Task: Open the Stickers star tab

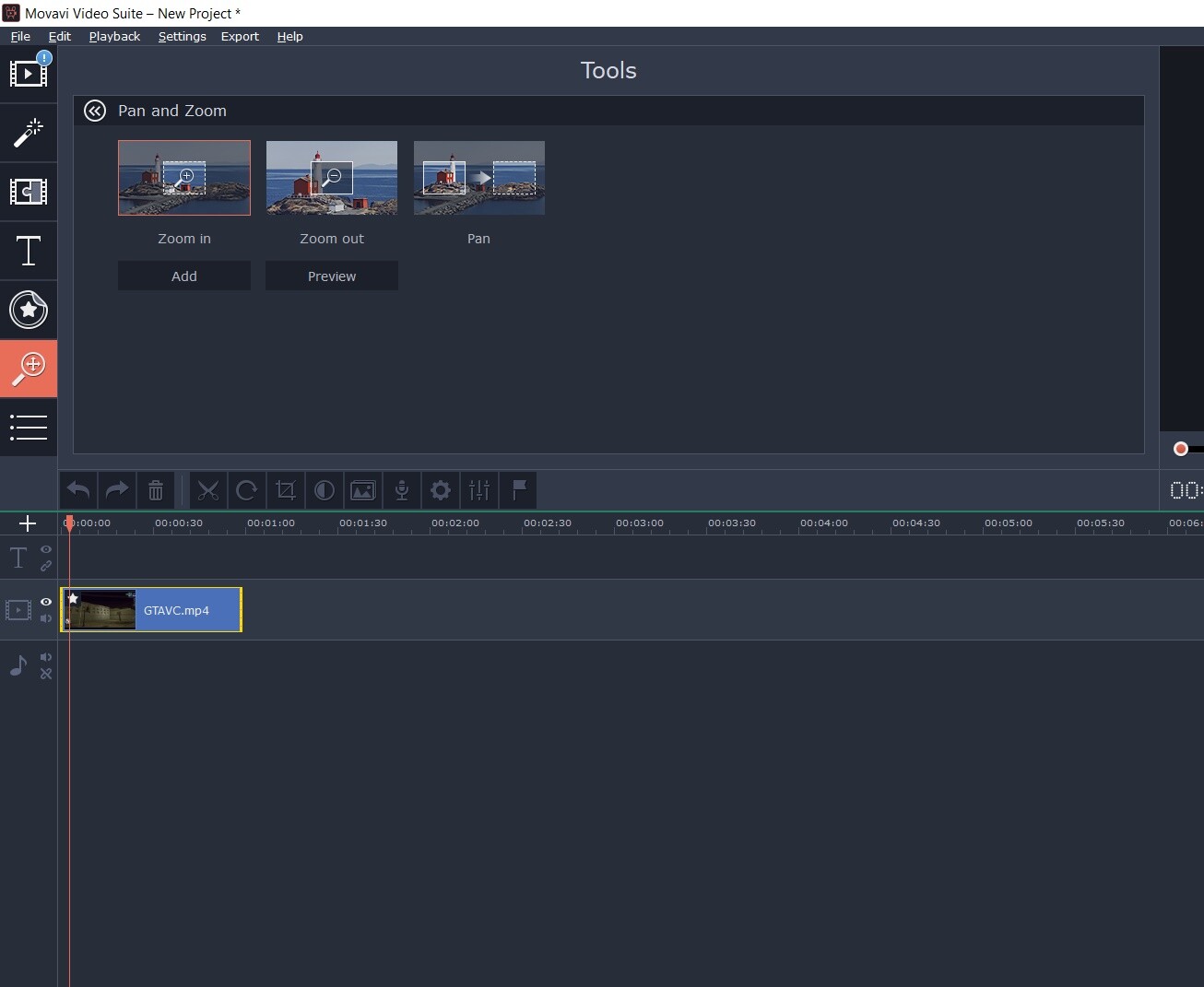Action: tap(29, 310)
